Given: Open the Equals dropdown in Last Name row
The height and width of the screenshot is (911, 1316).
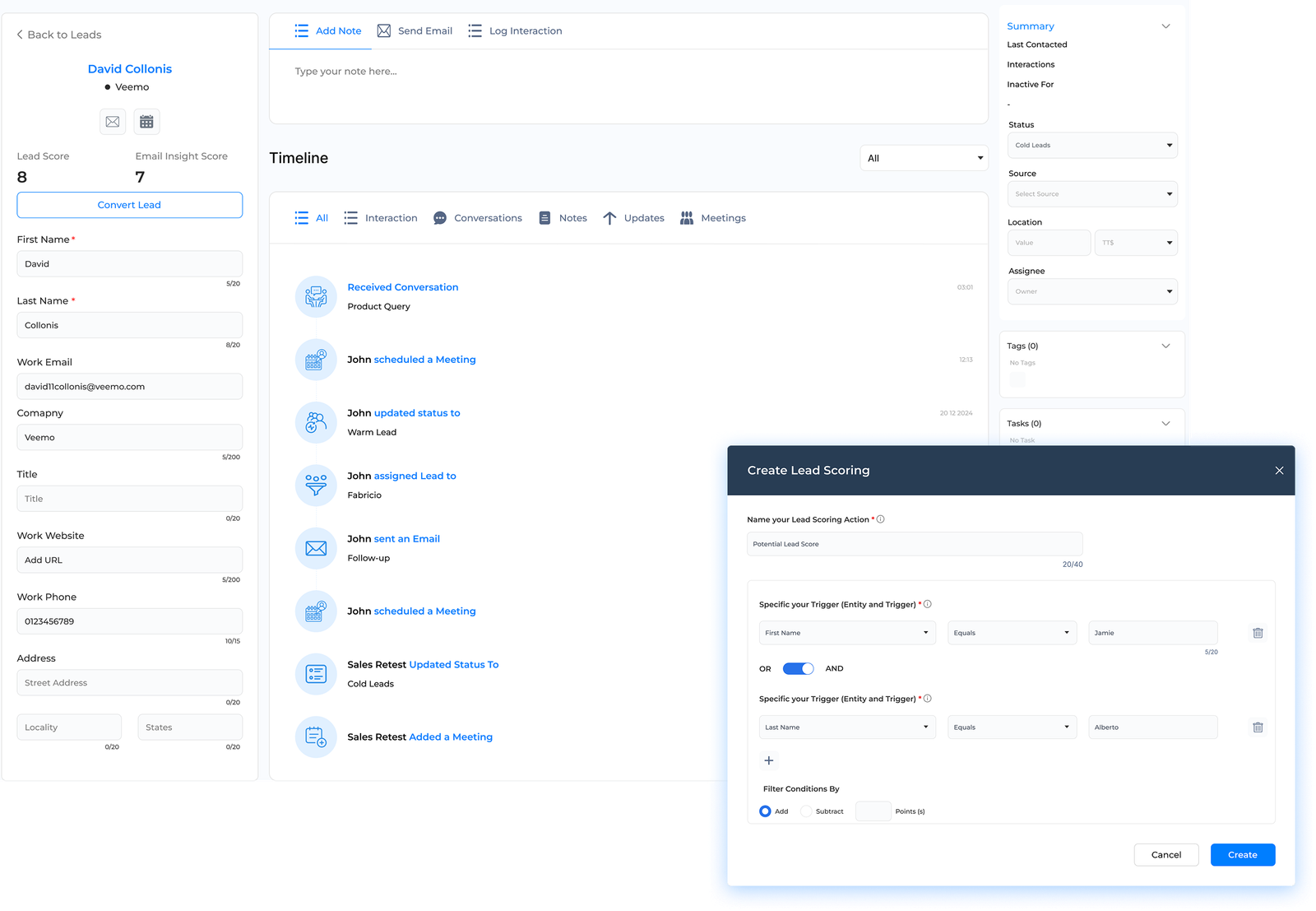Looking at the screenshot, I should (x=1012, y=727).
